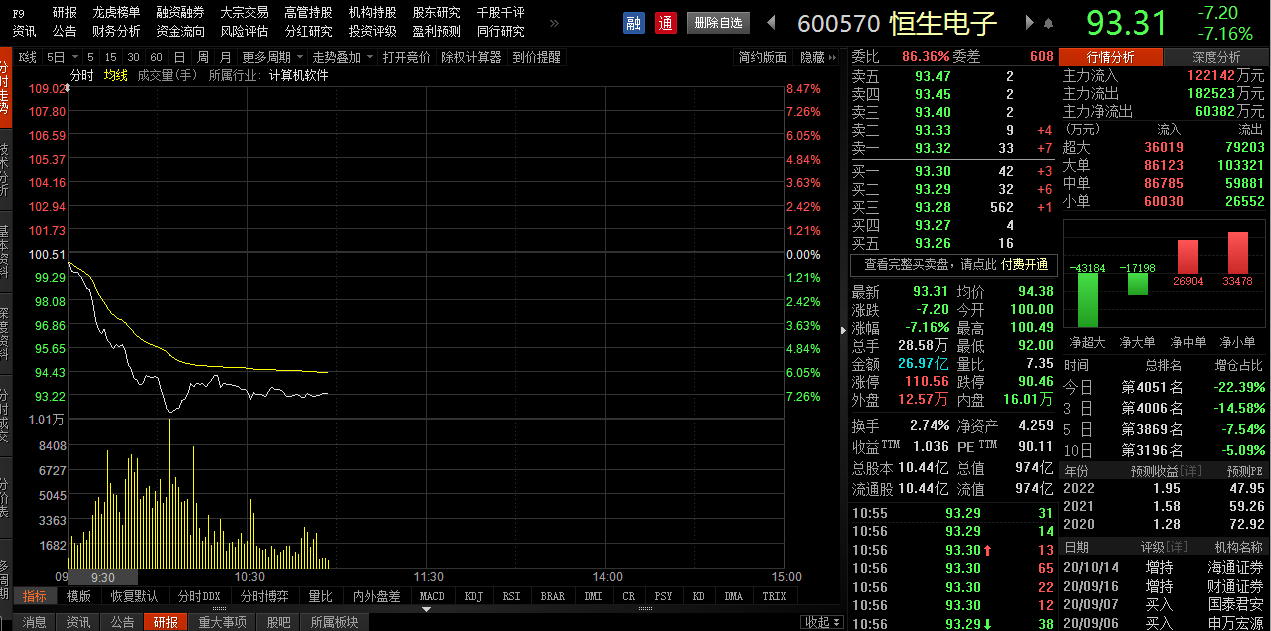Select the 5-minute period button

click(91, 57)
